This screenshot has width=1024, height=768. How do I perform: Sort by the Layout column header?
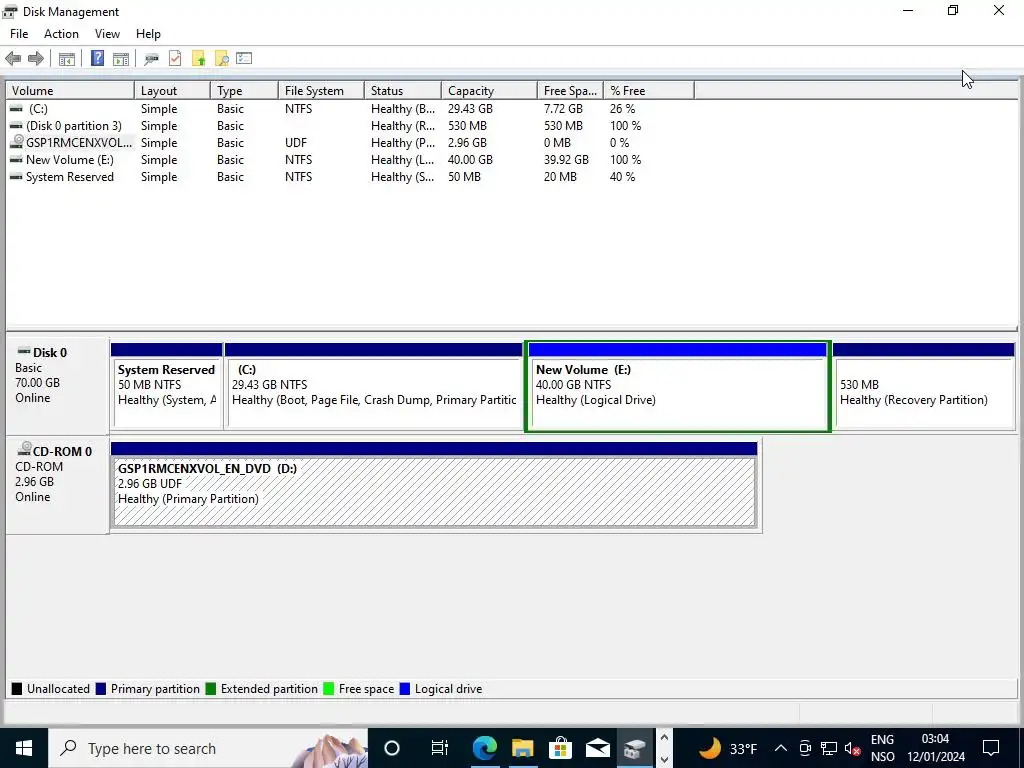click(x=172, y=91)
